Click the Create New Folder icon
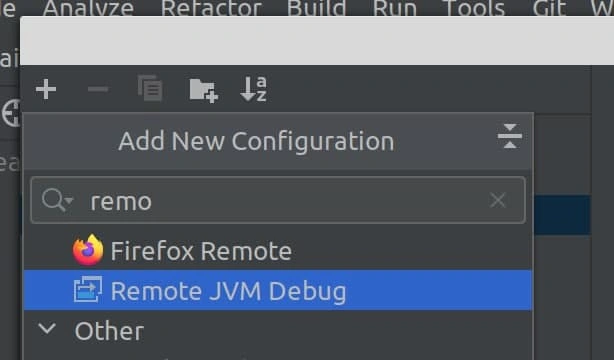Image resolution: width=614 pixels, height=360 pixels. click(x=204, y=90)
